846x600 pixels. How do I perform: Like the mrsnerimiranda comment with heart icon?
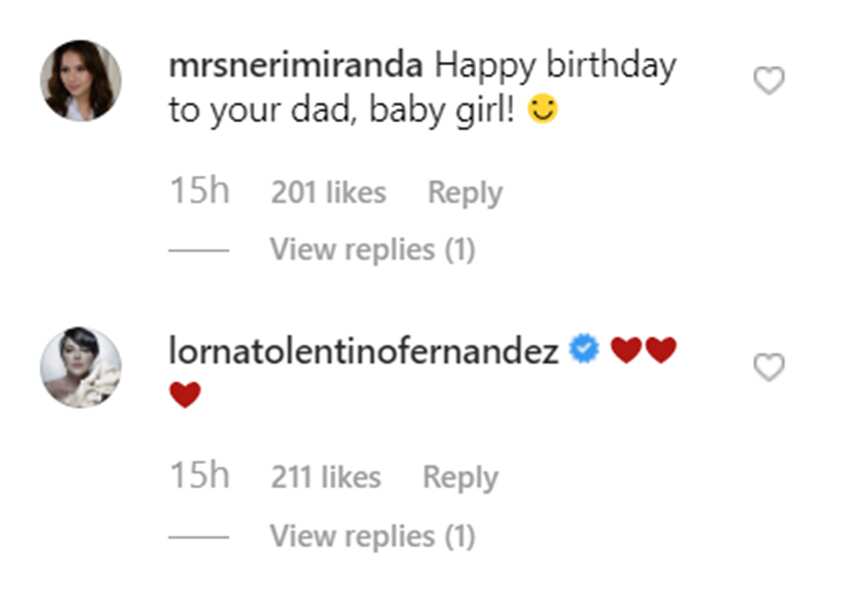769,80
